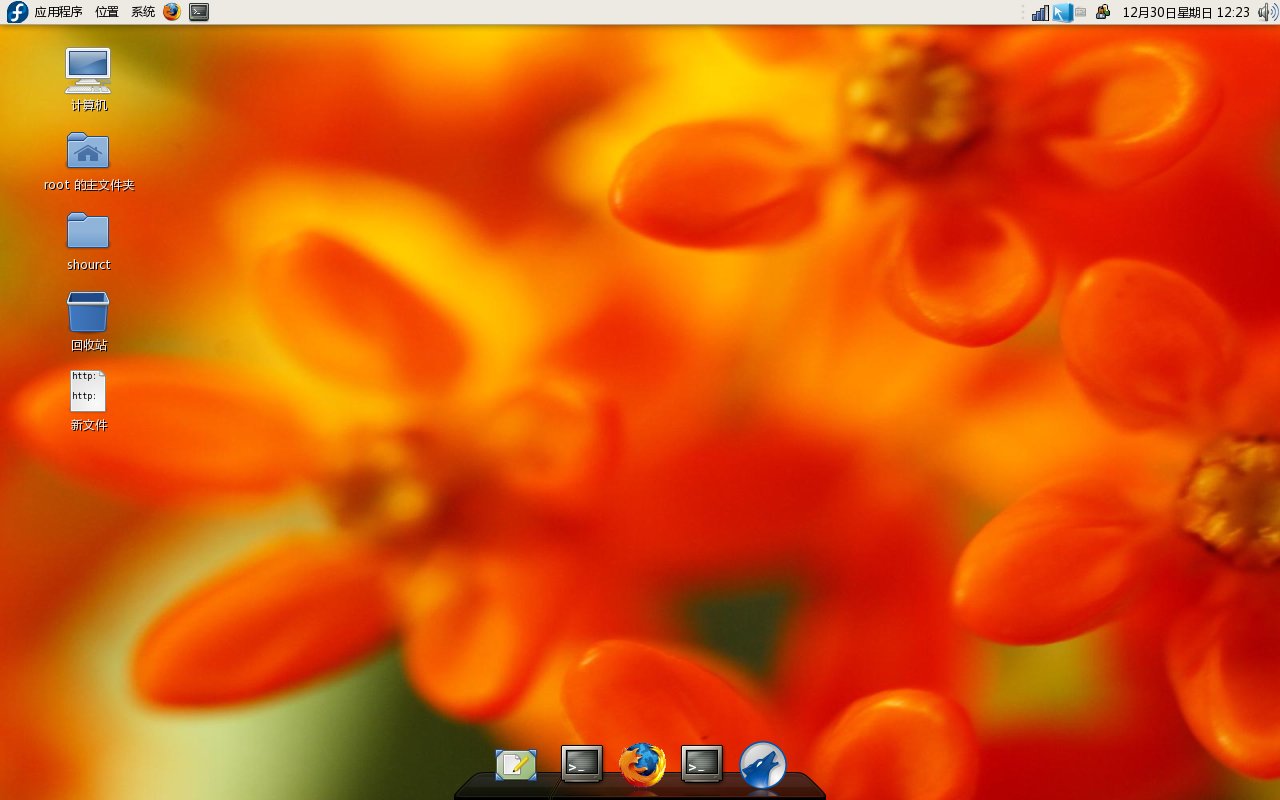Open the 系统 menu
The image size is (1280, 800).
143,12
